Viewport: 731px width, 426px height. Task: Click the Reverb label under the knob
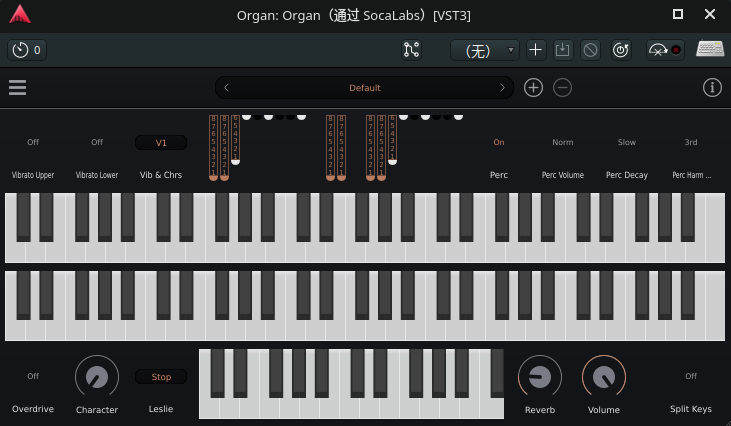(x=540, y=410)
